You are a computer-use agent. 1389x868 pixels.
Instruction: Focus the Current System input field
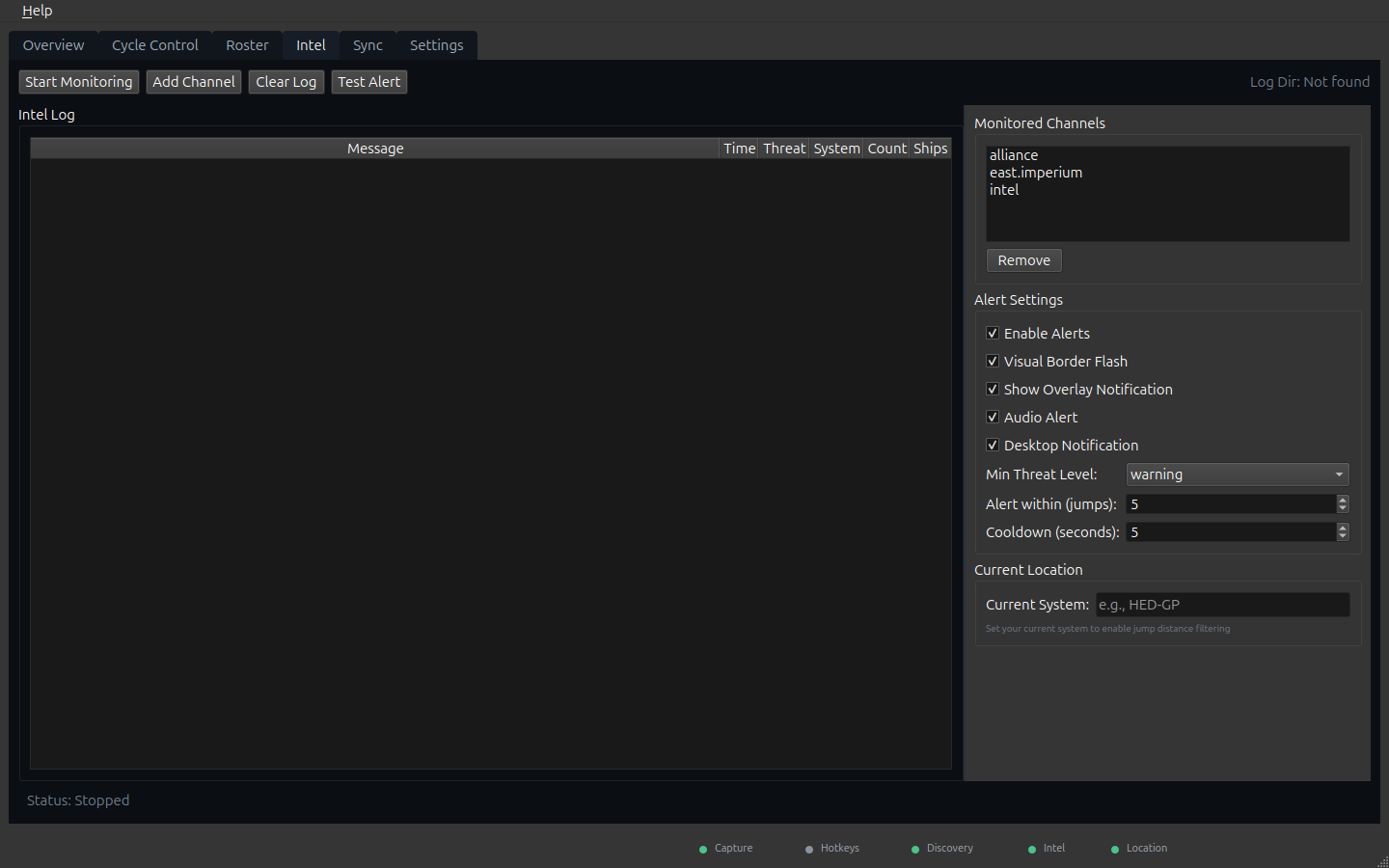point(1222,605)
